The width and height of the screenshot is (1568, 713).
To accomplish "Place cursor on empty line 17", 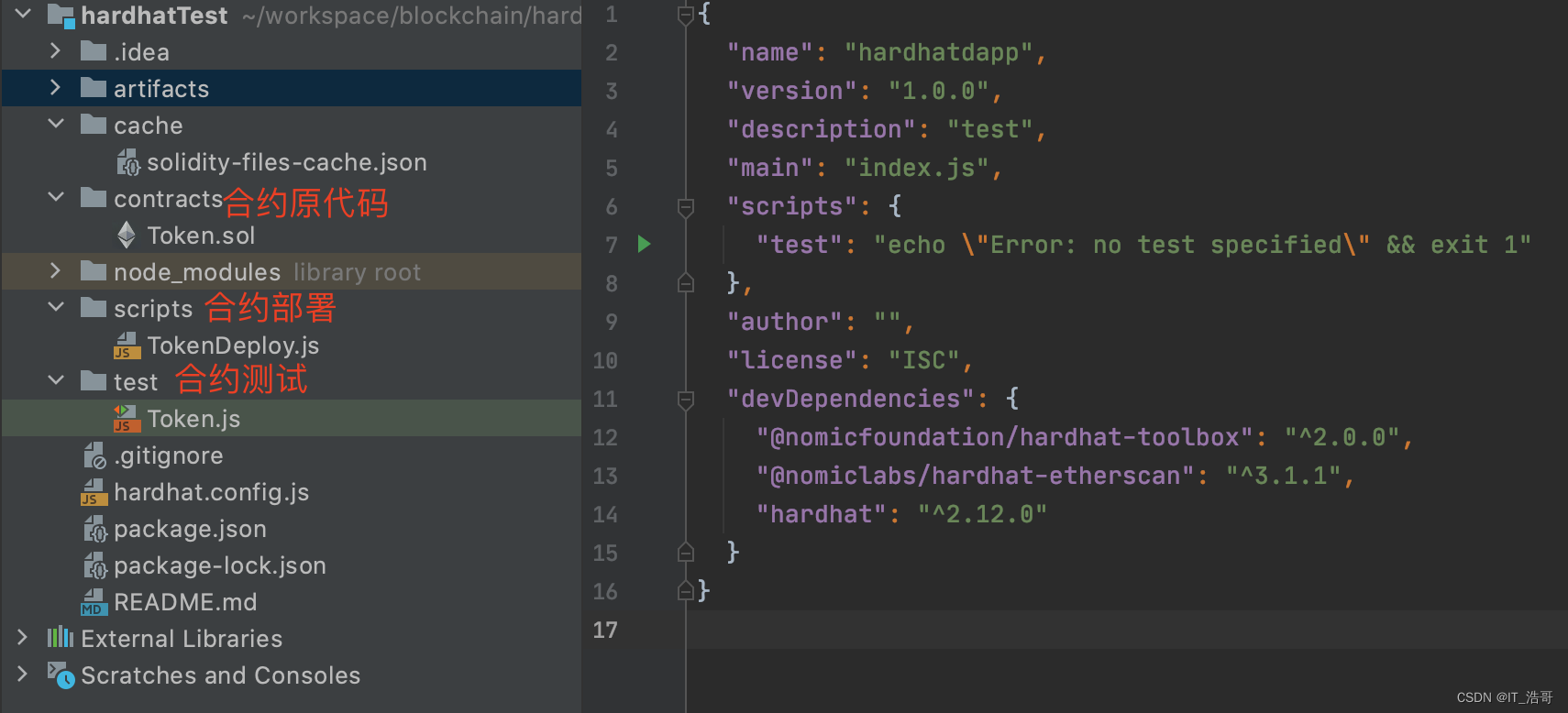I will click(1126, 630).
